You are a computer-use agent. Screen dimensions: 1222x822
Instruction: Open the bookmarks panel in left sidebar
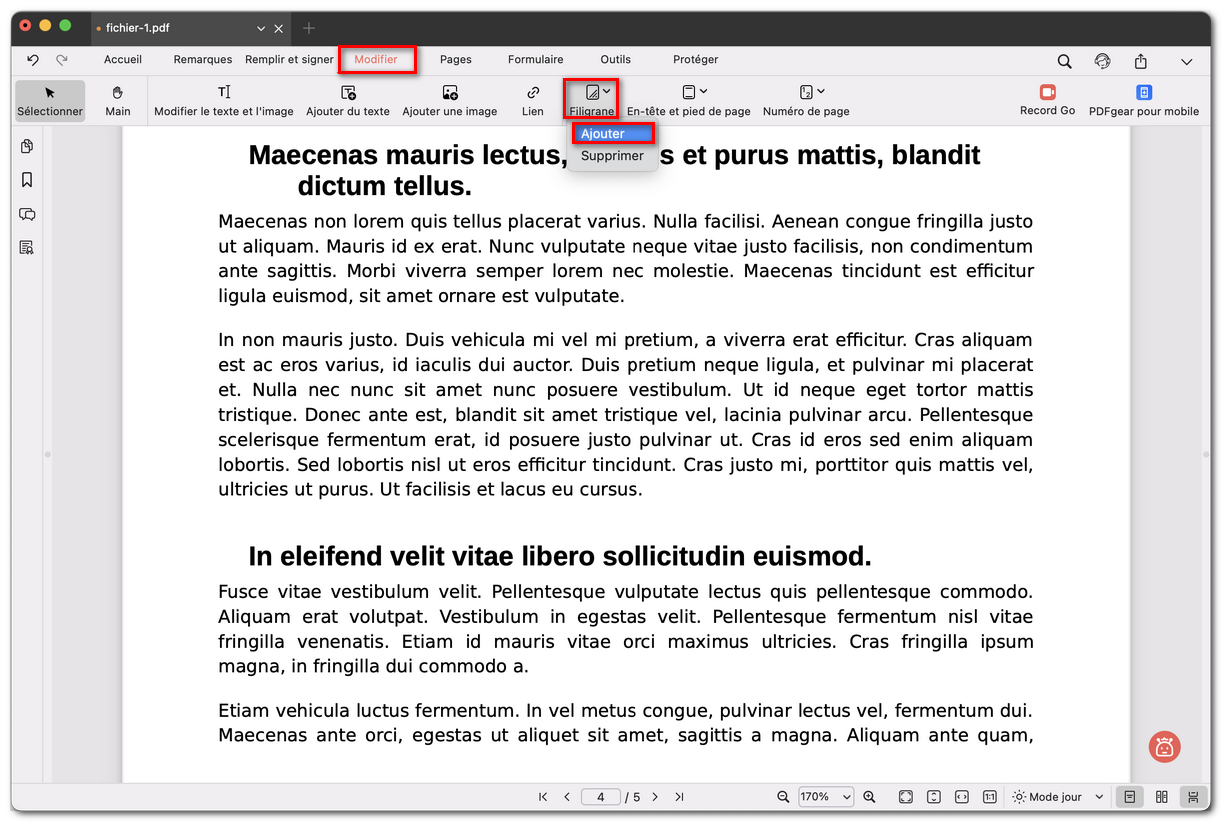27,180
